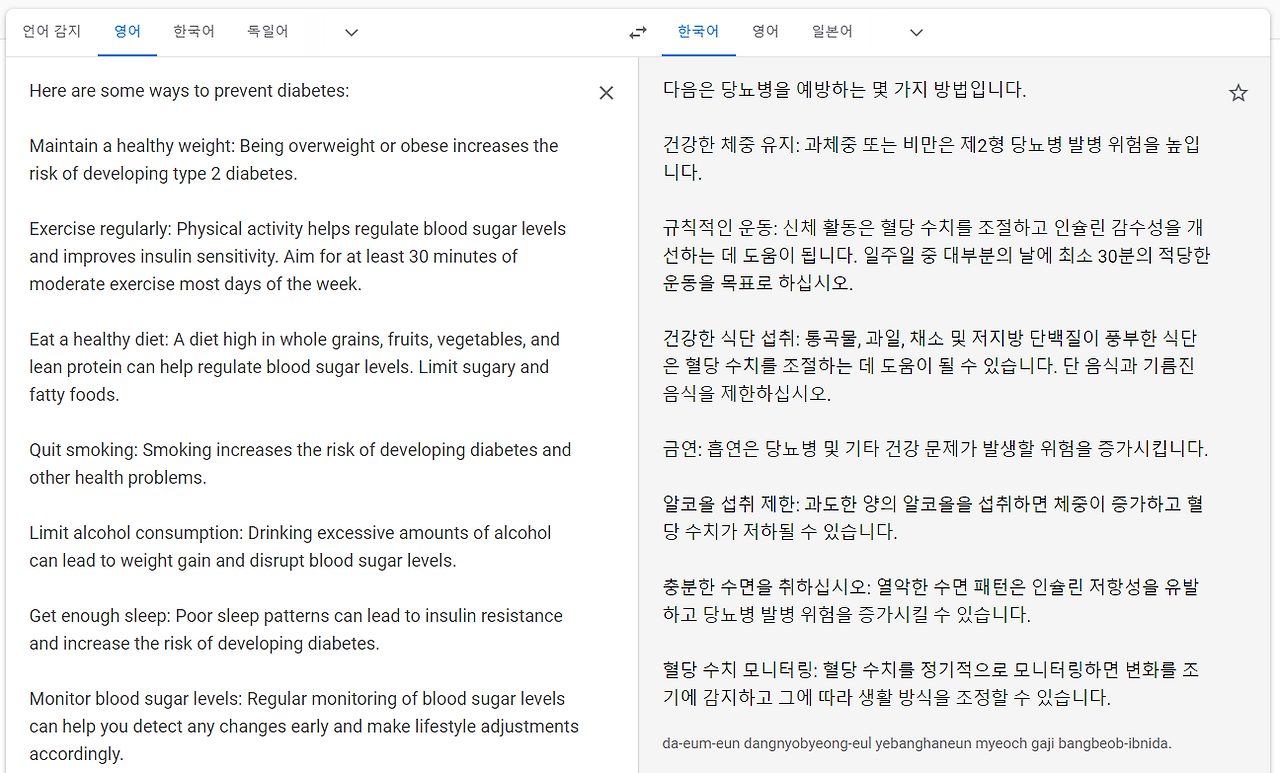Screen dimensions: 1280x773
Task: Click translated paragraph starting '금연:'
Action: pyautogui.click(x=936, y=449)
